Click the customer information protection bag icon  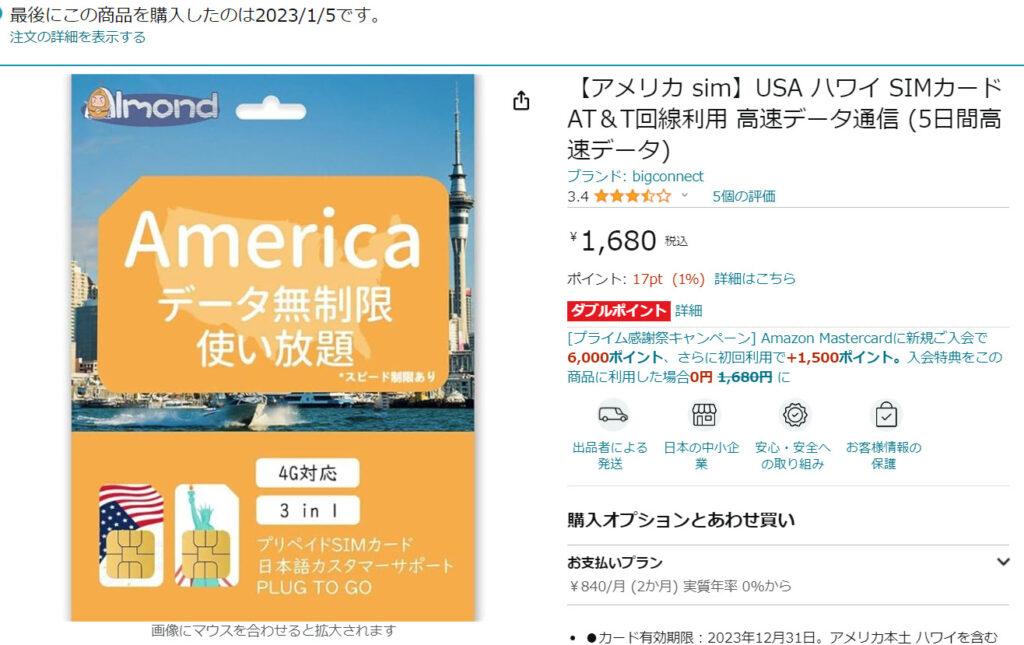click(886, 415)
